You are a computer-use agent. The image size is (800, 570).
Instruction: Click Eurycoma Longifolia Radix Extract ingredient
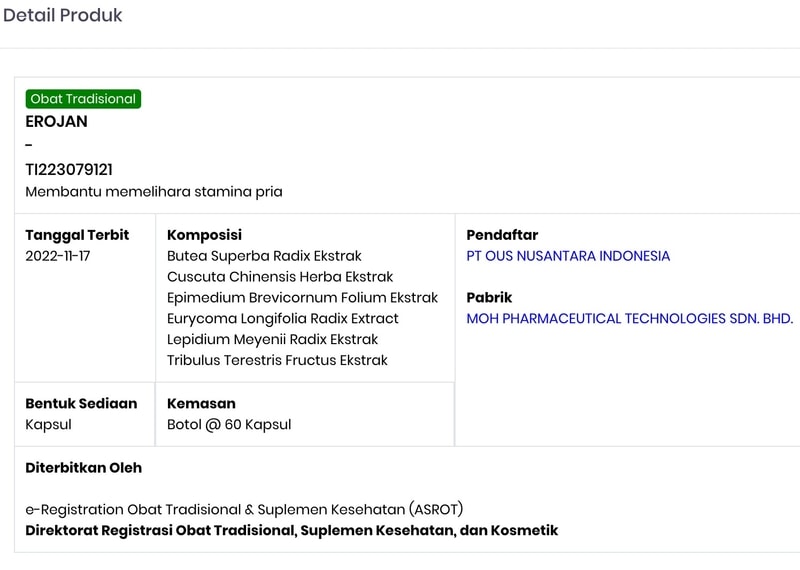(282, 319)
